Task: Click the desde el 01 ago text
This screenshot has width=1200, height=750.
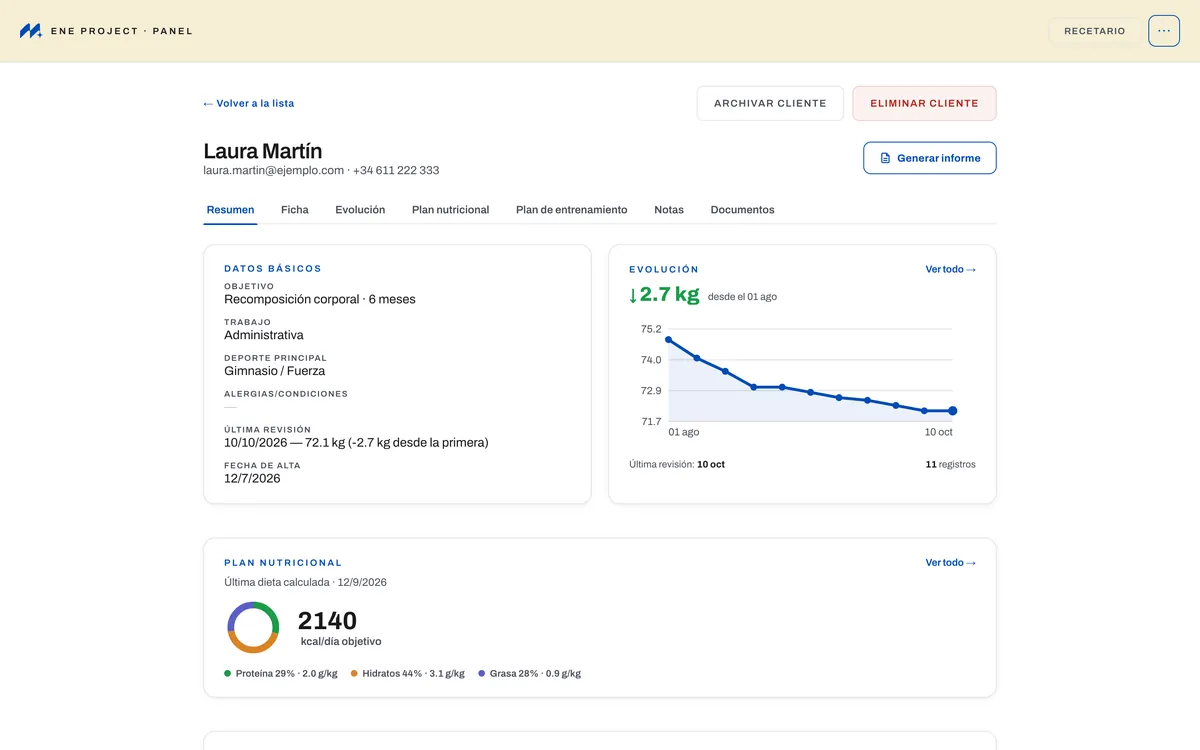Action: pos(742,297)
